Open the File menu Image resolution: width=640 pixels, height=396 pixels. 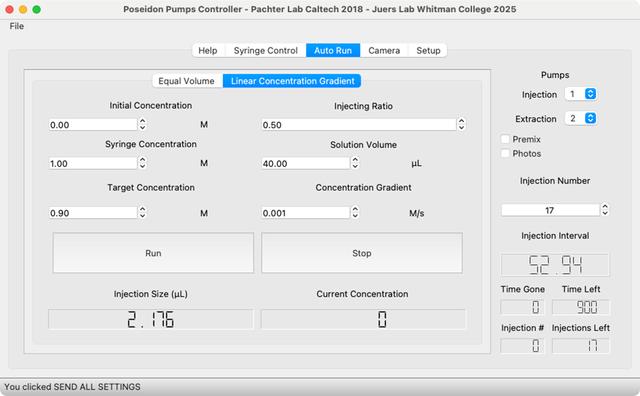17,26
